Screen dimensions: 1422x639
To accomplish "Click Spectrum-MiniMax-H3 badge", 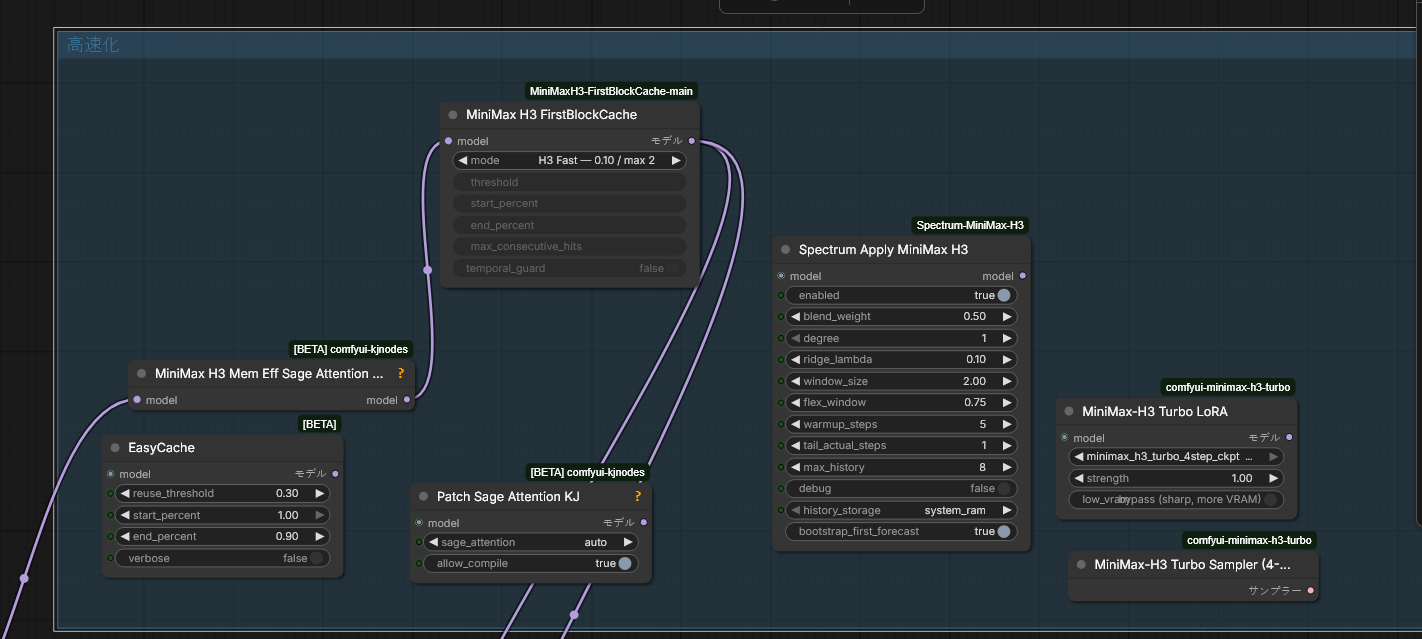I will 970,225.
